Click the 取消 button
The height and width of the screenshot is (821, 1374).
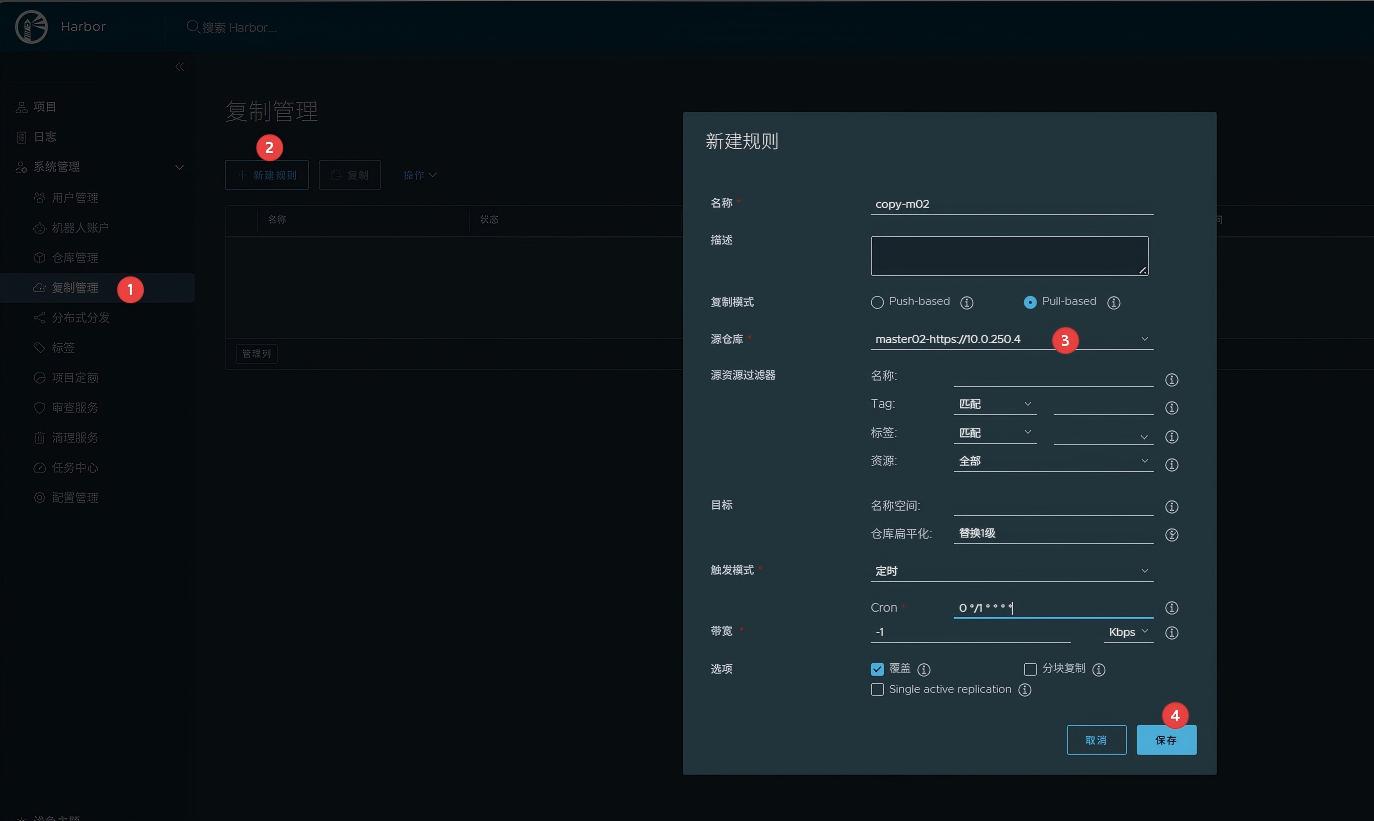point(1096,740)
